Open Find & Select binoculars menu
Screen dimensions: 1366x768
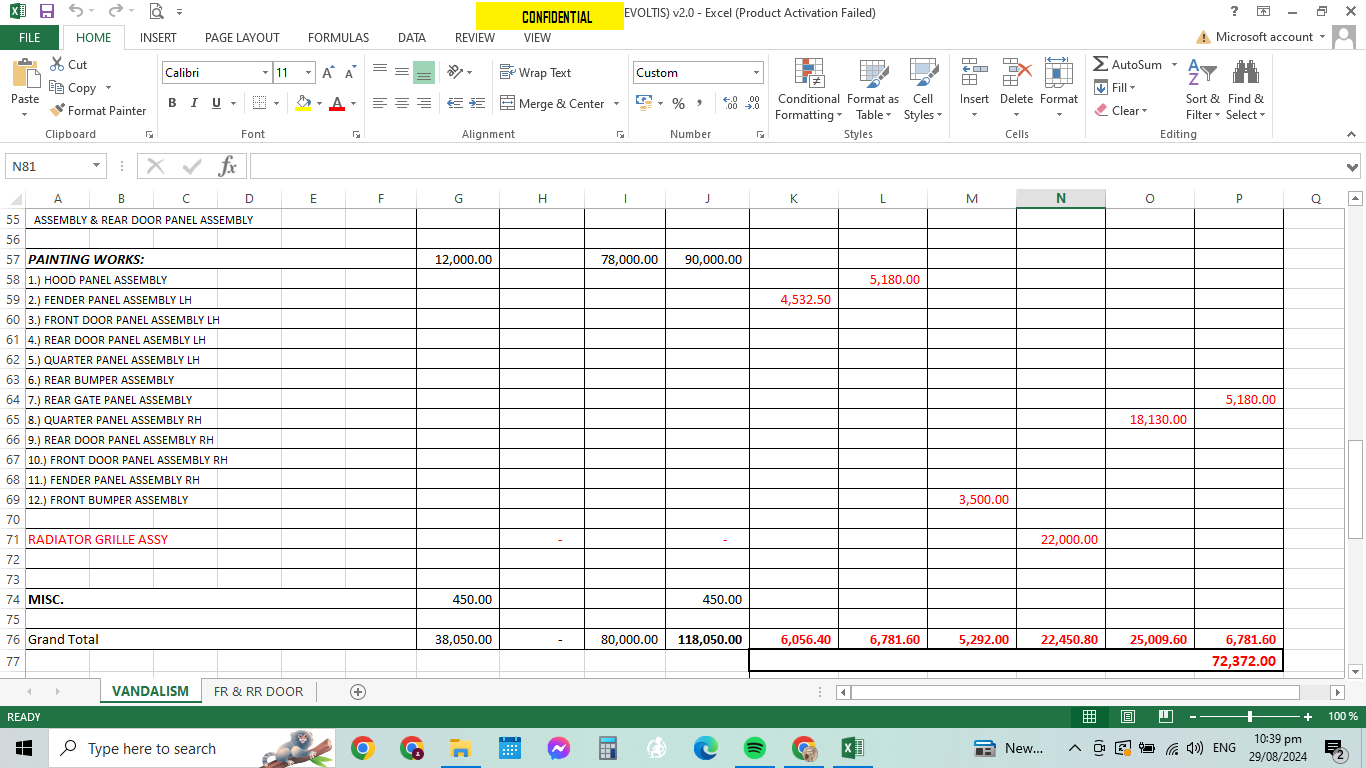coord(1246,88)
